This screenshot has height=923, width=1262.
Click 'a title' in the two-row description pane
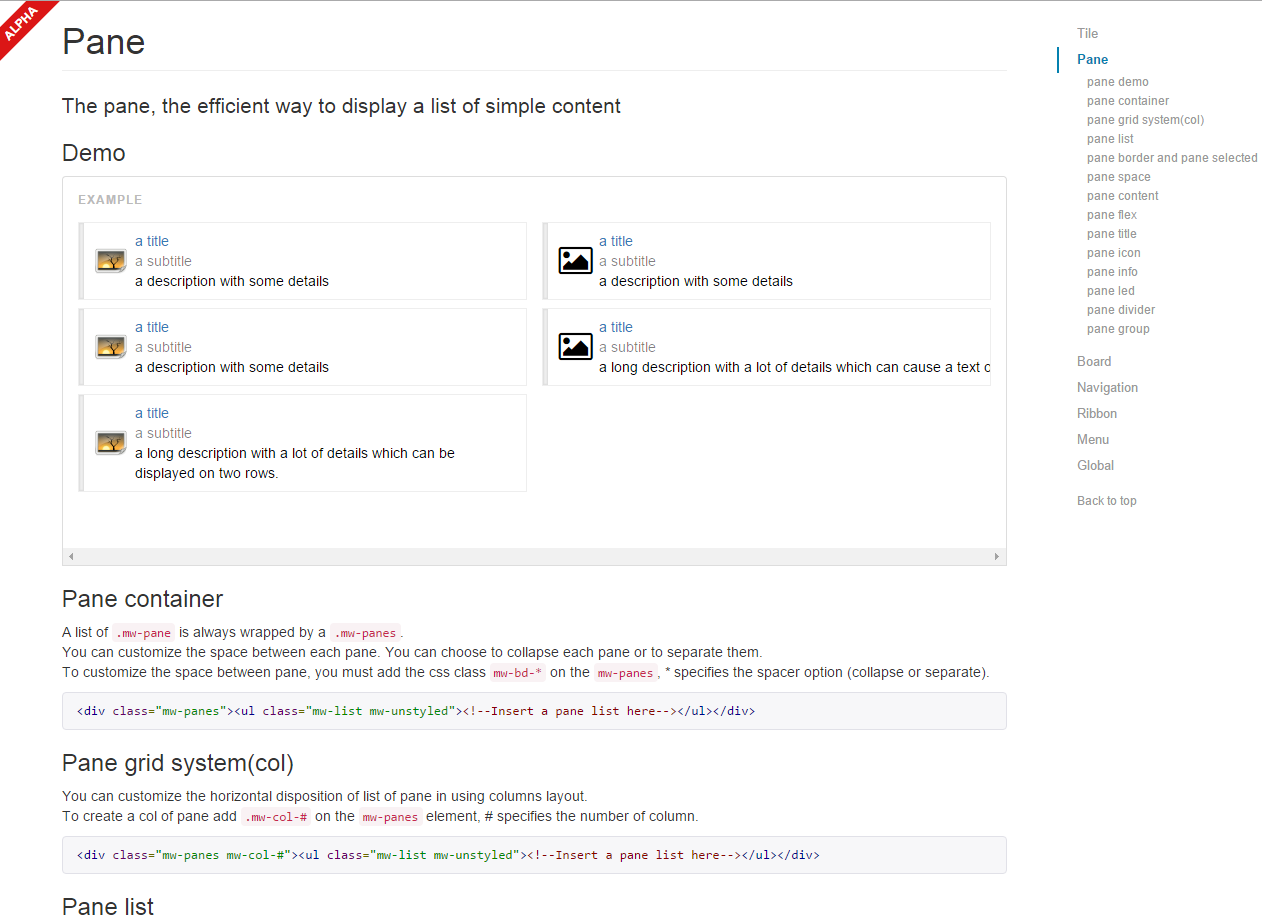[x=152, y=413]
